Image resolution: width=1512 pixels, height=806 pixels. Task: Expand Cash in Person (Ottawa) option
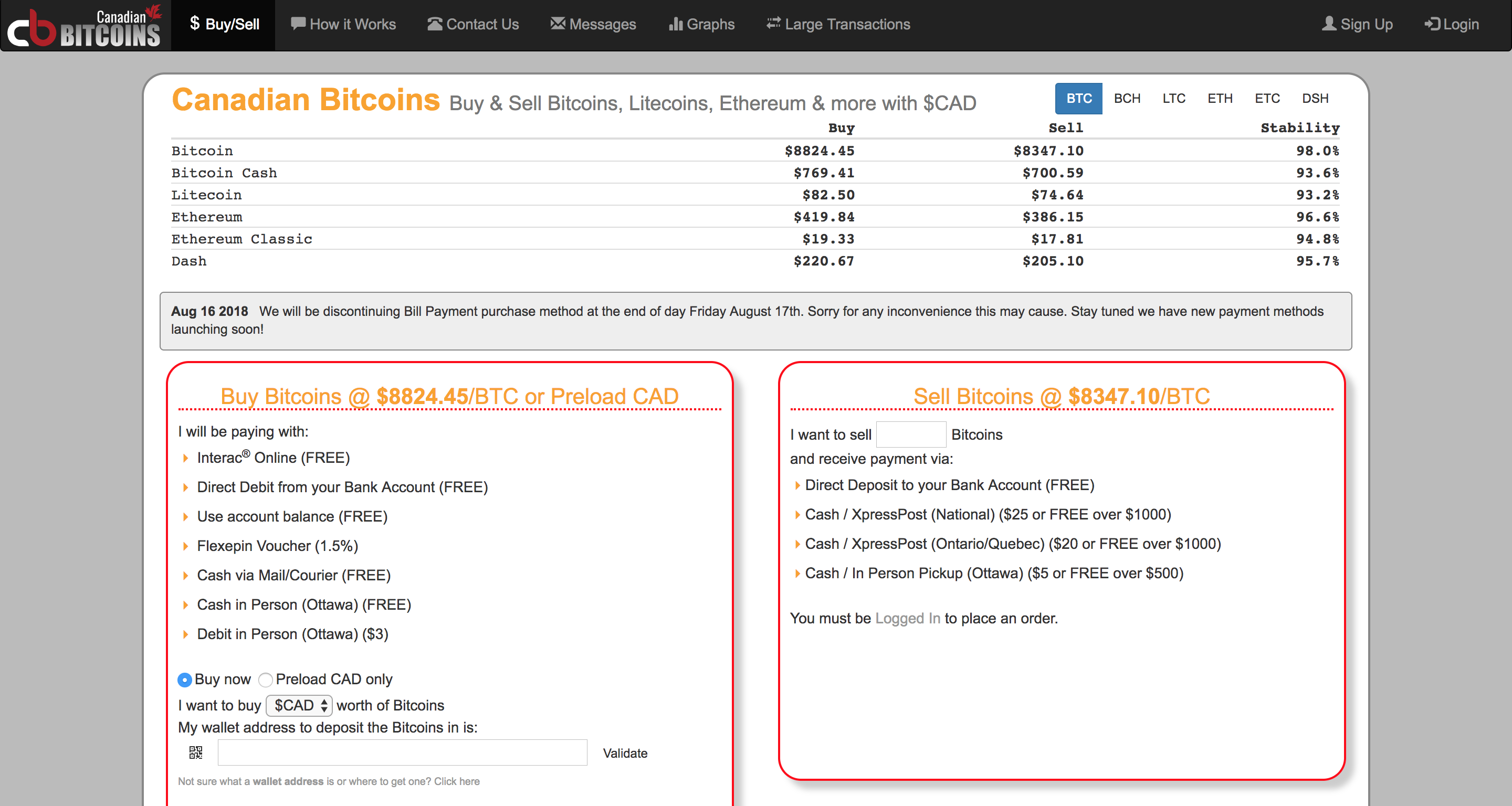tap(303, 604)
